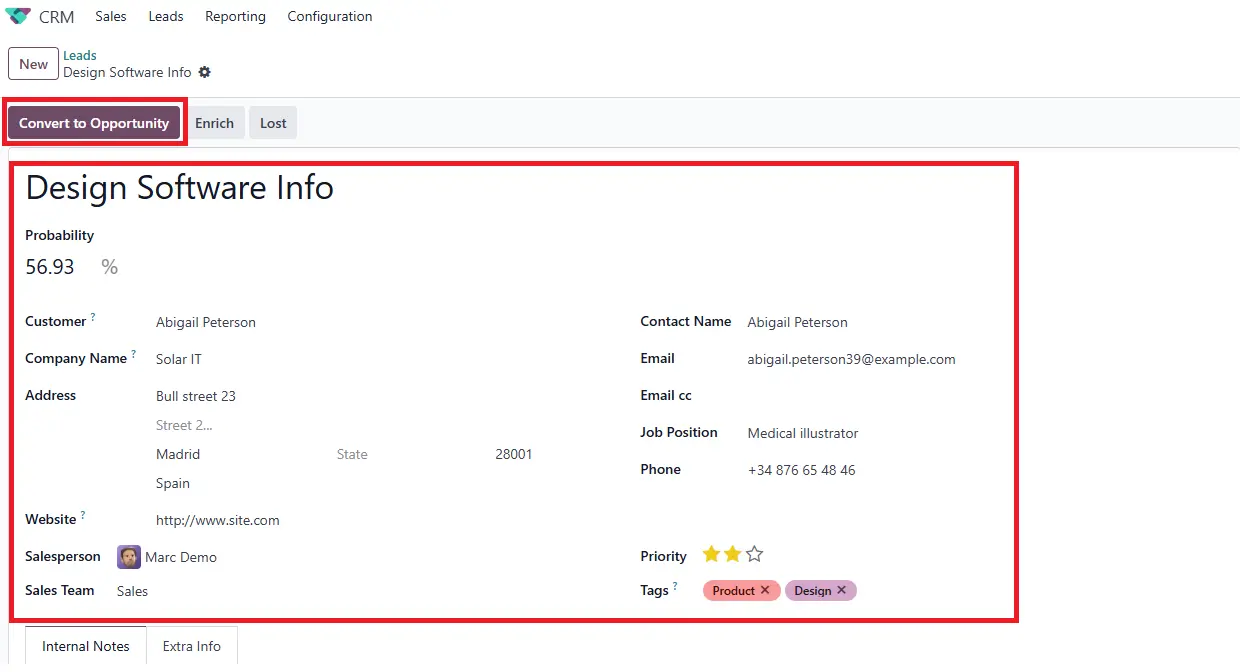Show help tooltip next to Website label
Screen dimensions: 1240x672
point(83,515)
